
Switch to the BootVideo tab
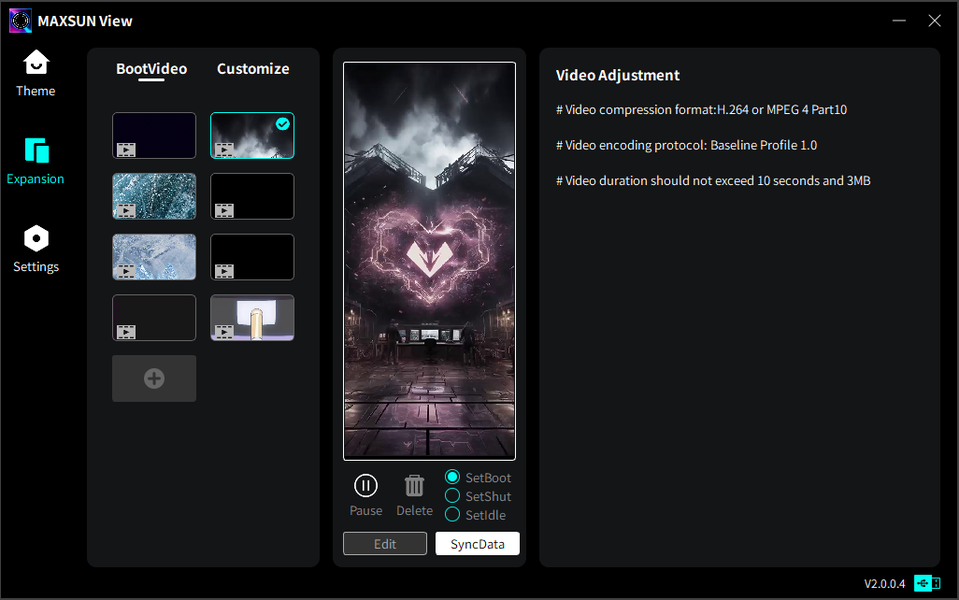tap(151, 69)
